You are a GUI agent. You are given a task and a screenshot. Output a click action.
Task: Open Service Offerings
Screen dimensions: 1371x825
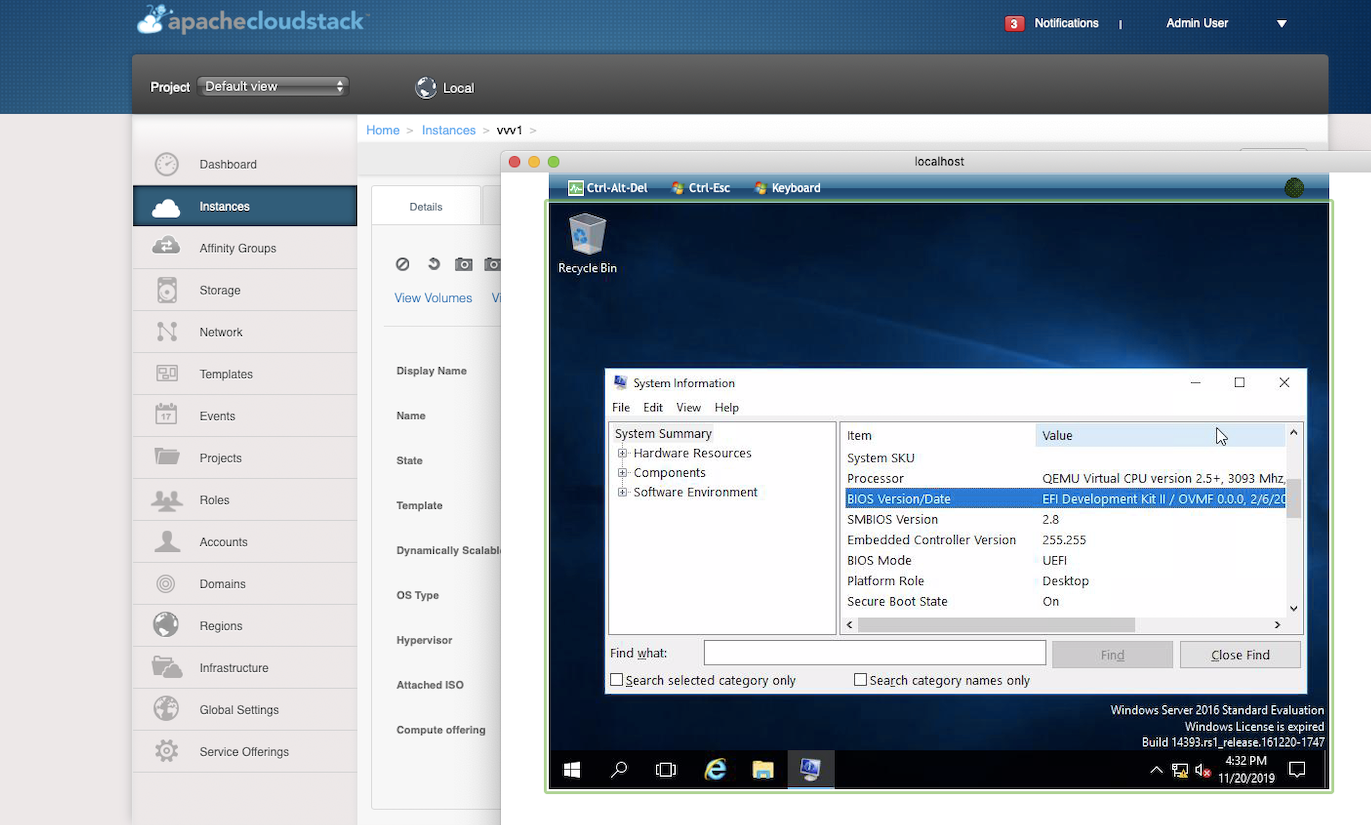coord(245,752)
